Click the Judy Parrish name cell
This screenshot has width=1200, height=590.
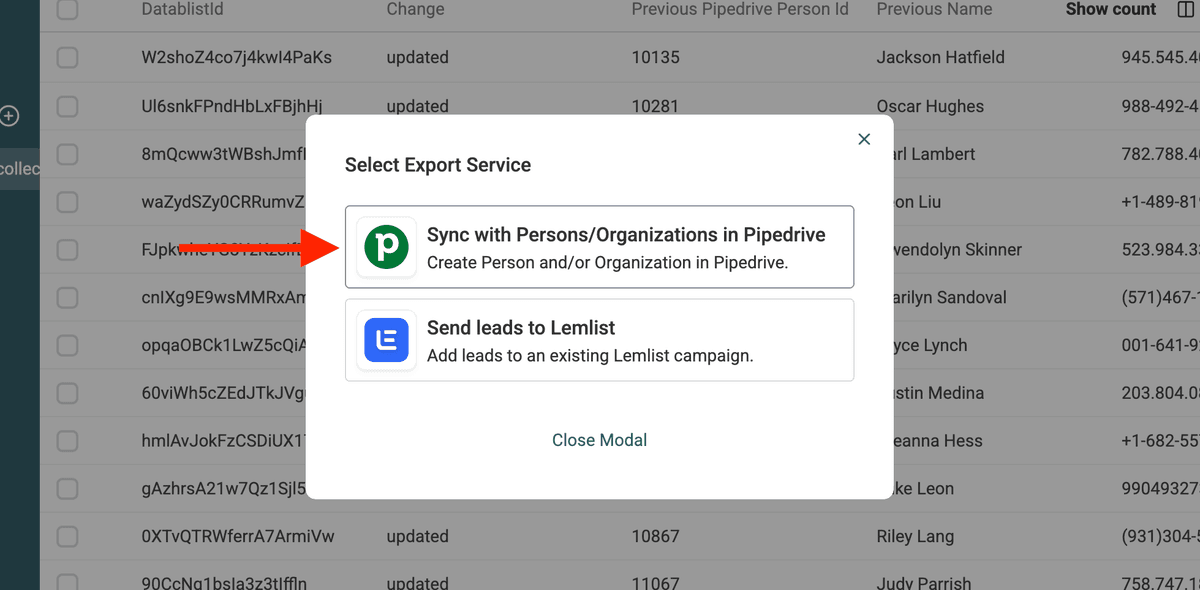pos(923,583)
